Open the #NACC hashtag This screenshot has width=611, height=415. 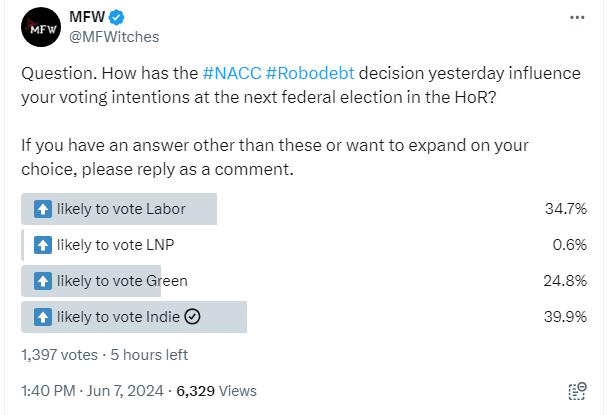click(x=231, y=75)
